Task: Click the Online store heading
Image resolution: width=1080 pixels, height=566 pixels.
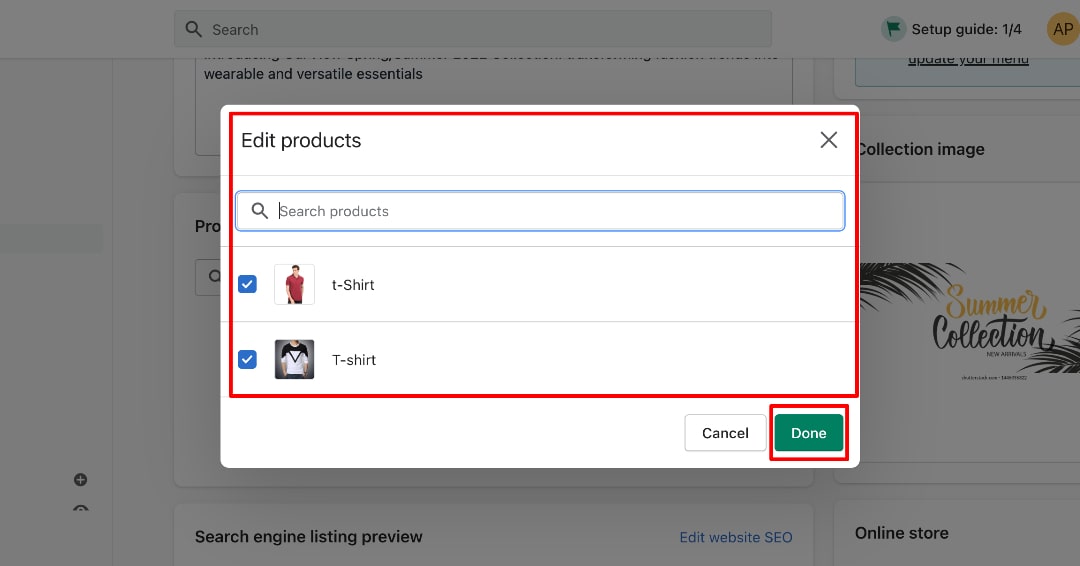Action: click(902, 533)
